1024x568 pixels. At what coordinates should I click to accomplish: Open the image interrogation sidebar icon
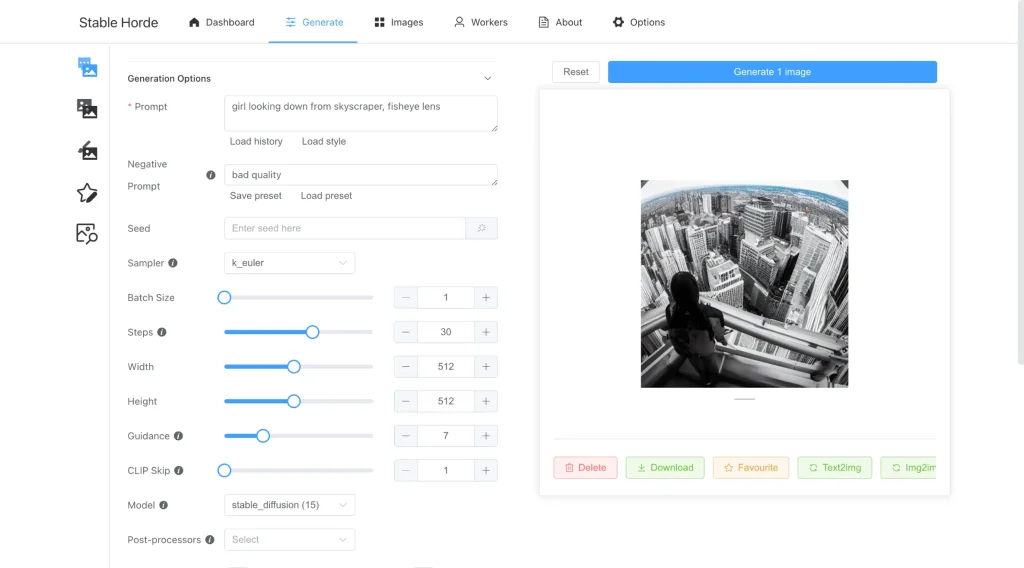click(x=87, y=234)
